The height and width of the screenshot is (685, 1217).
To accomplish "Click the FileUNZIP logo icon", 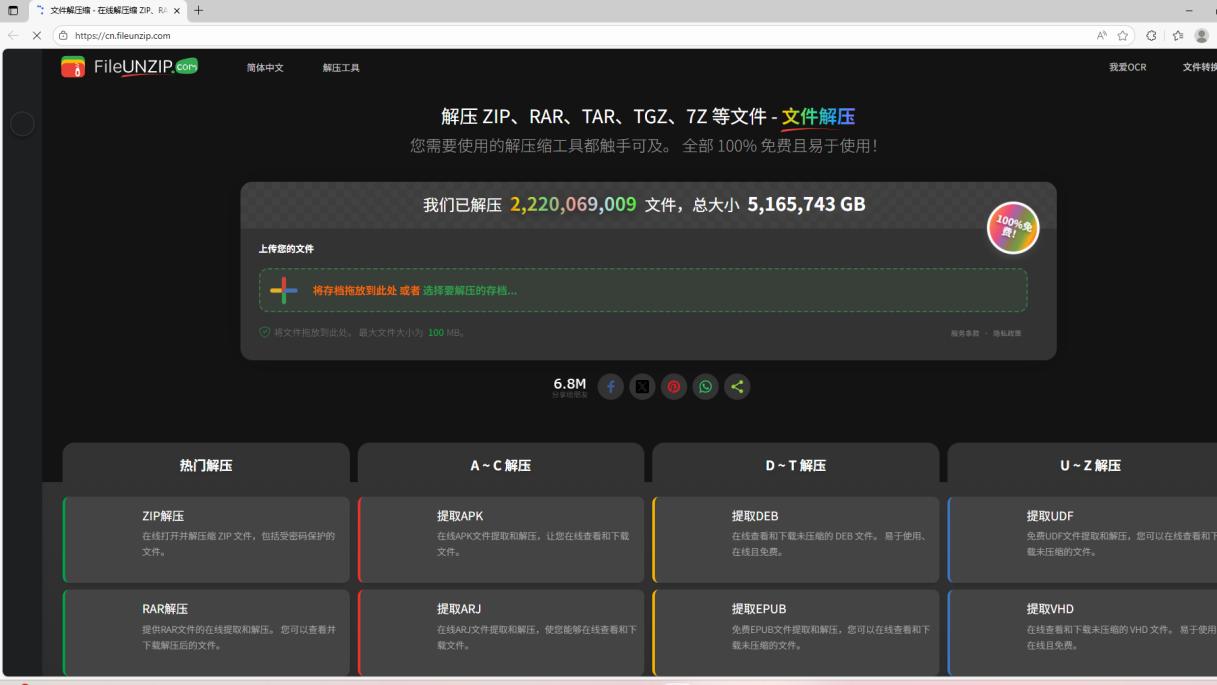I will coord(71,67).
